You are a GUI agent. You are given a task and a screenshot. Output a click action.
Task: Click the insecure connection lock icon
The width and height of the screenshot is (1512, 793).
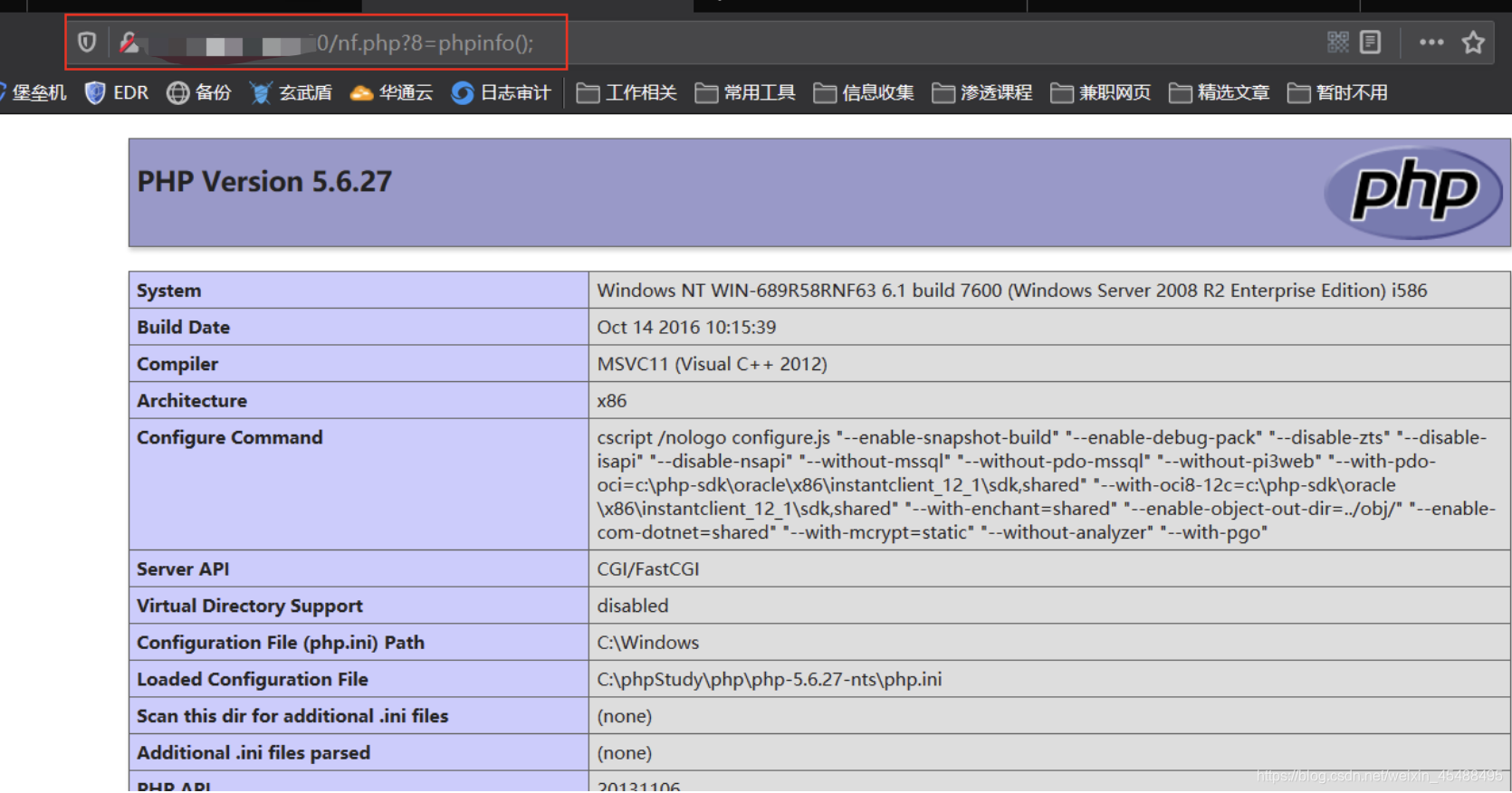[x=129, y=43]
